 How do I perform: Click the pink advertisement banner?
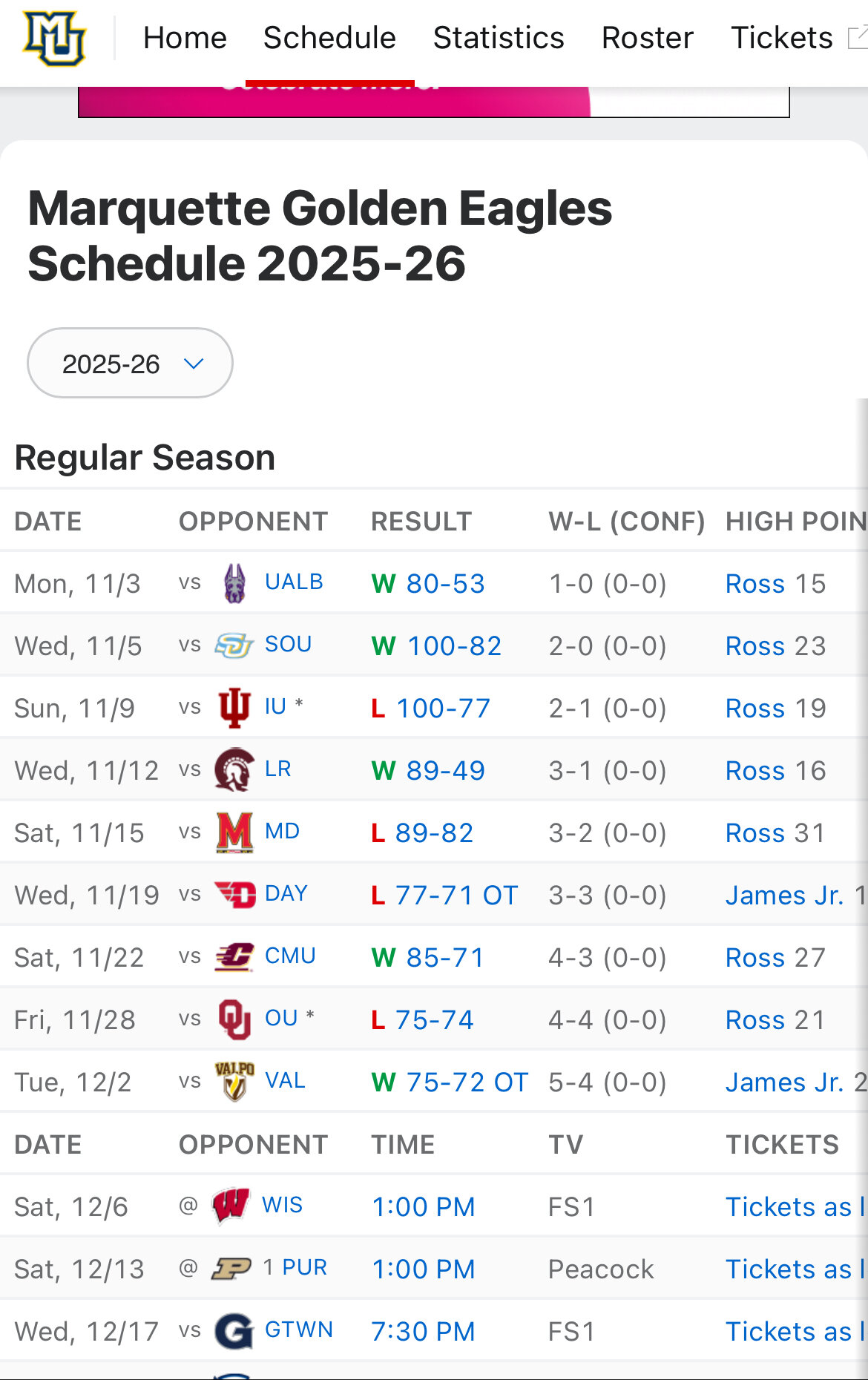334,102
